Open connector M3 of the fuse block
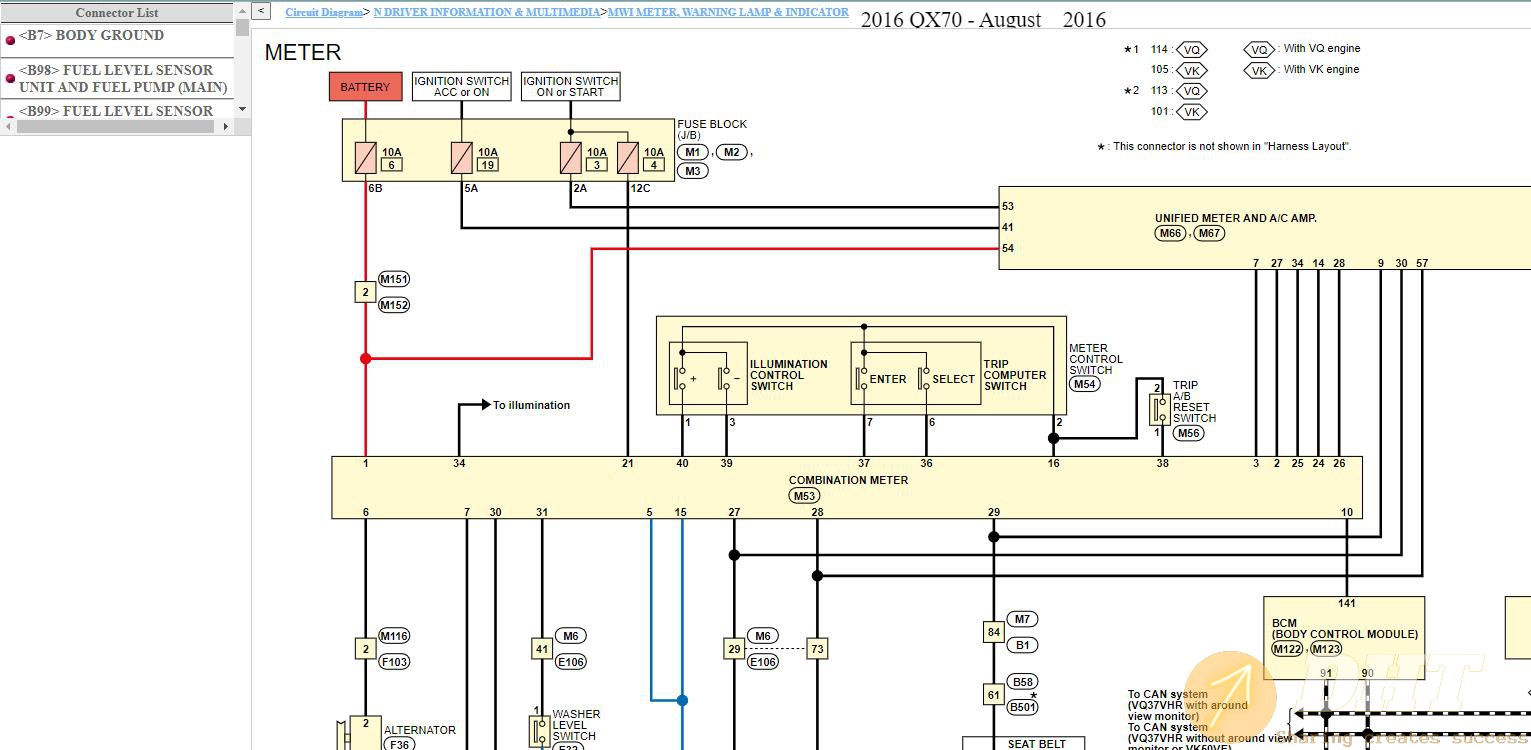Screen dimensions: 1531x750 tap(692, 171)
